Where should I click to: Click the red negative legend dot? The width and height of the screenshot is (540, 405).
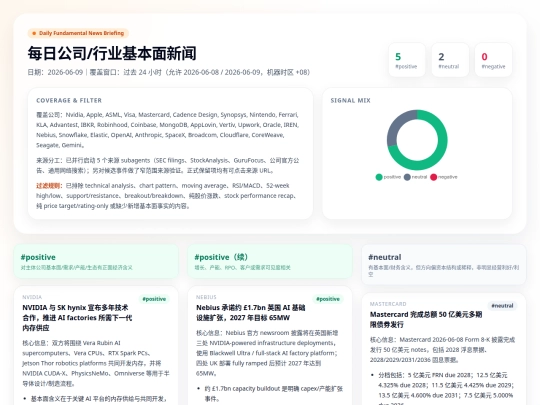(434, 177)
